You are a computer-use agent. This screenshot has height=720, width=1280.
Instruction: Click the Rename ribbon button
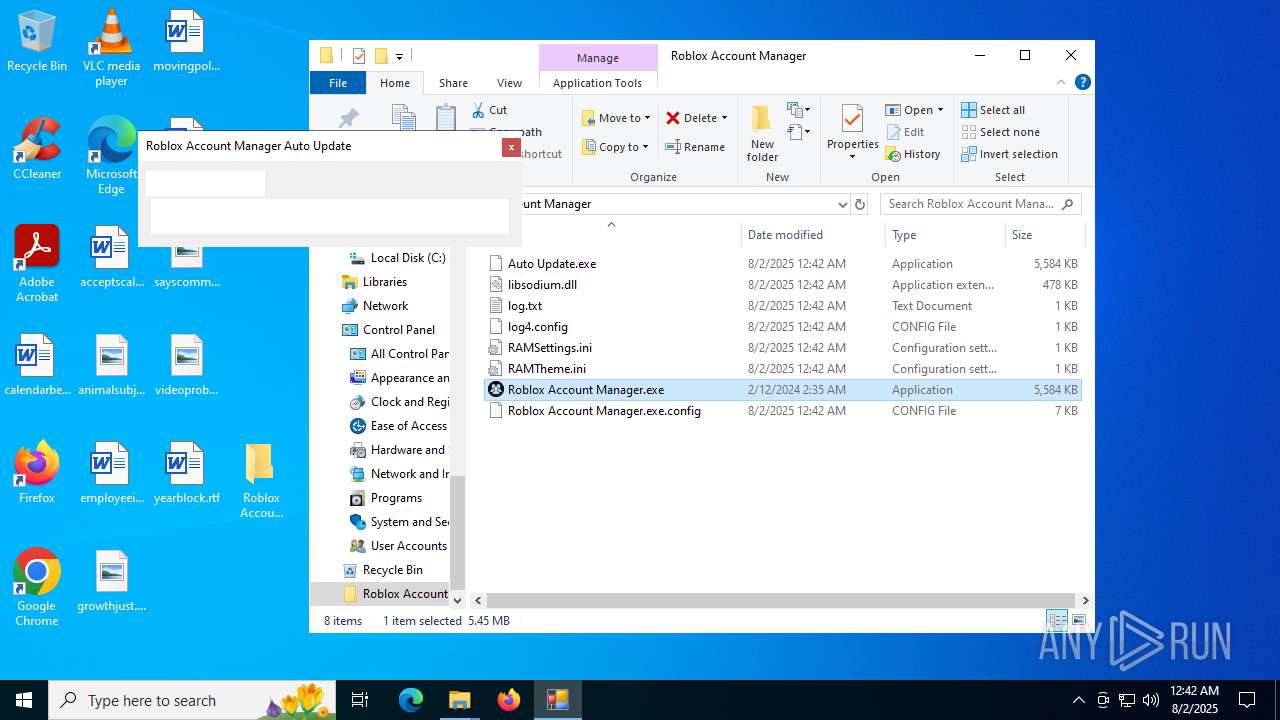pyautogui.click(x=696, y=147)
